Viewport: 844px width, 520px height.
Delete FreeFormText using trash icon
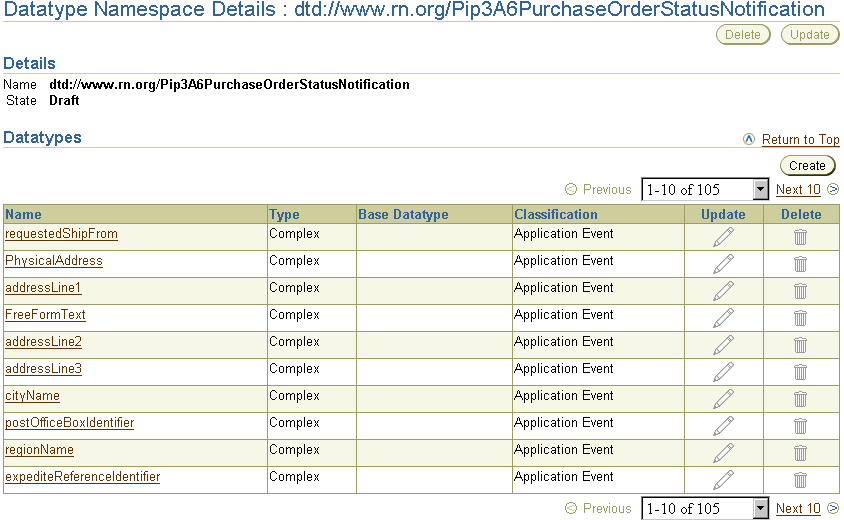click(x=800, y=318)
